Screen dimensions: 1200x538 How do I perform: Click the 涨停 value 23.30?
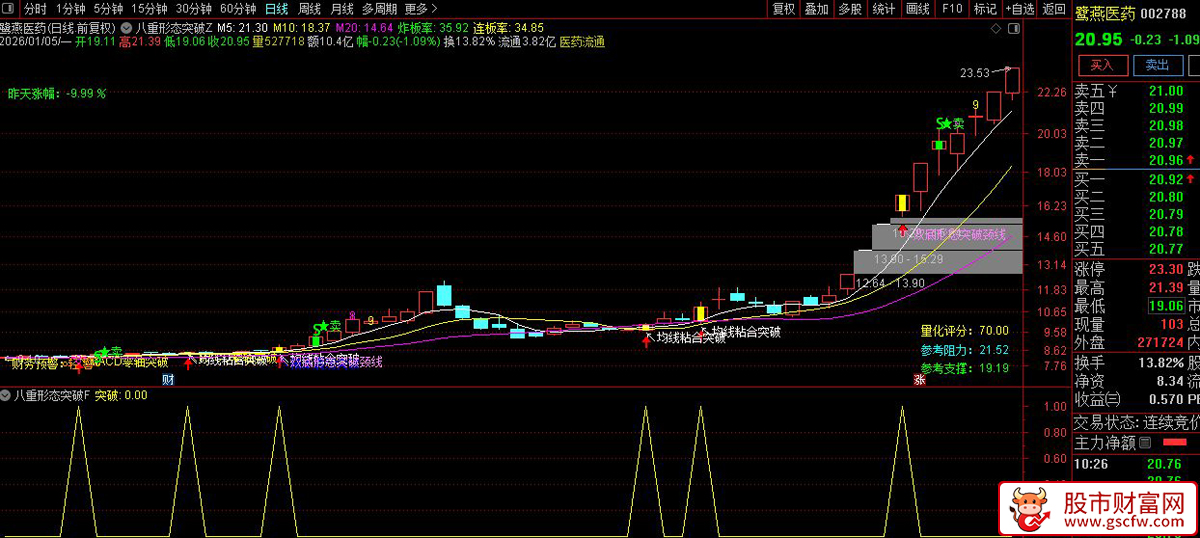pyautogui.click(x=1166, y=270)
